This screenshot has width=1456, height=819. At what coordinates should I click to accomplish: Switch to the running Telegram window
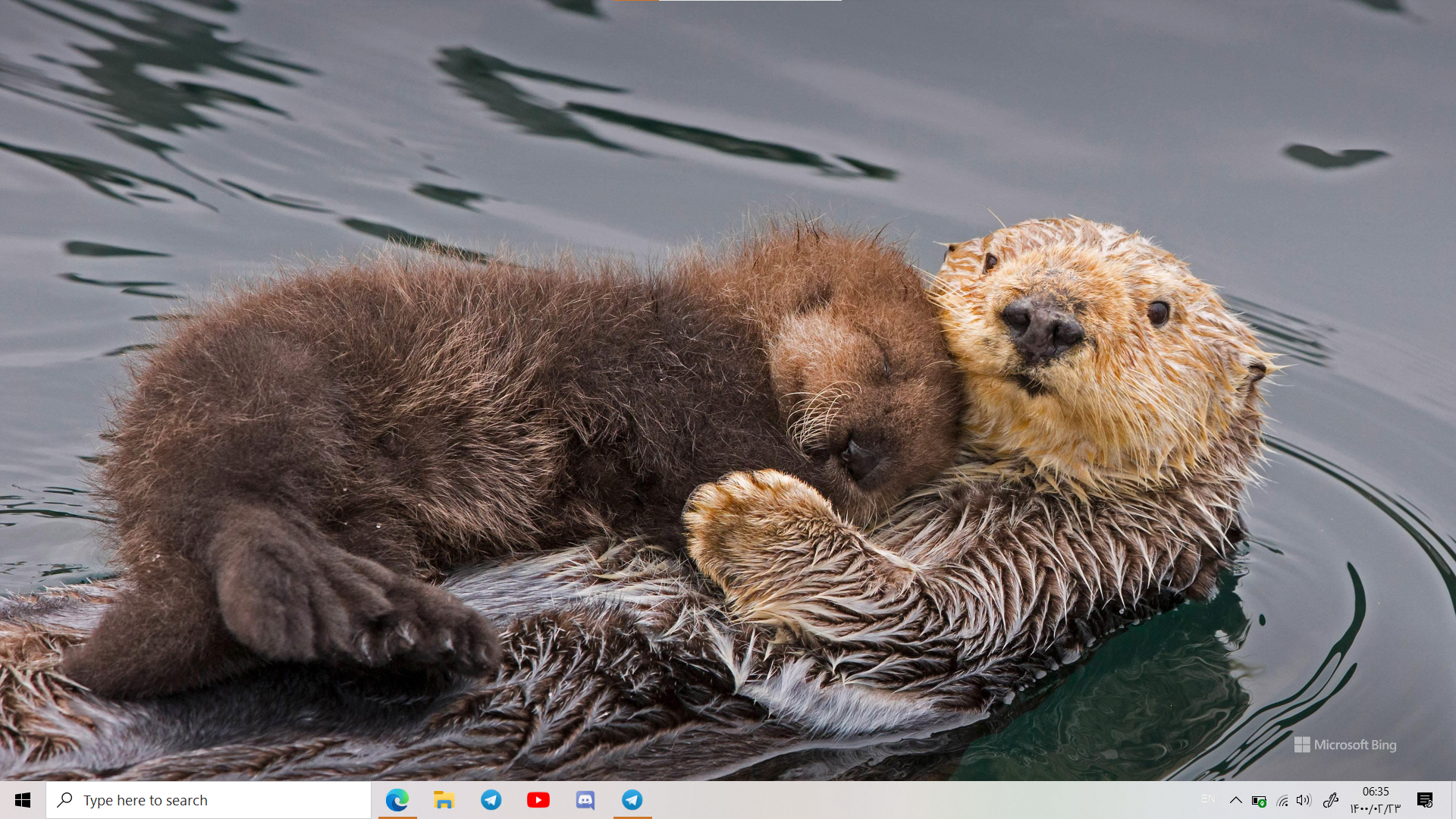click(632, 800)
